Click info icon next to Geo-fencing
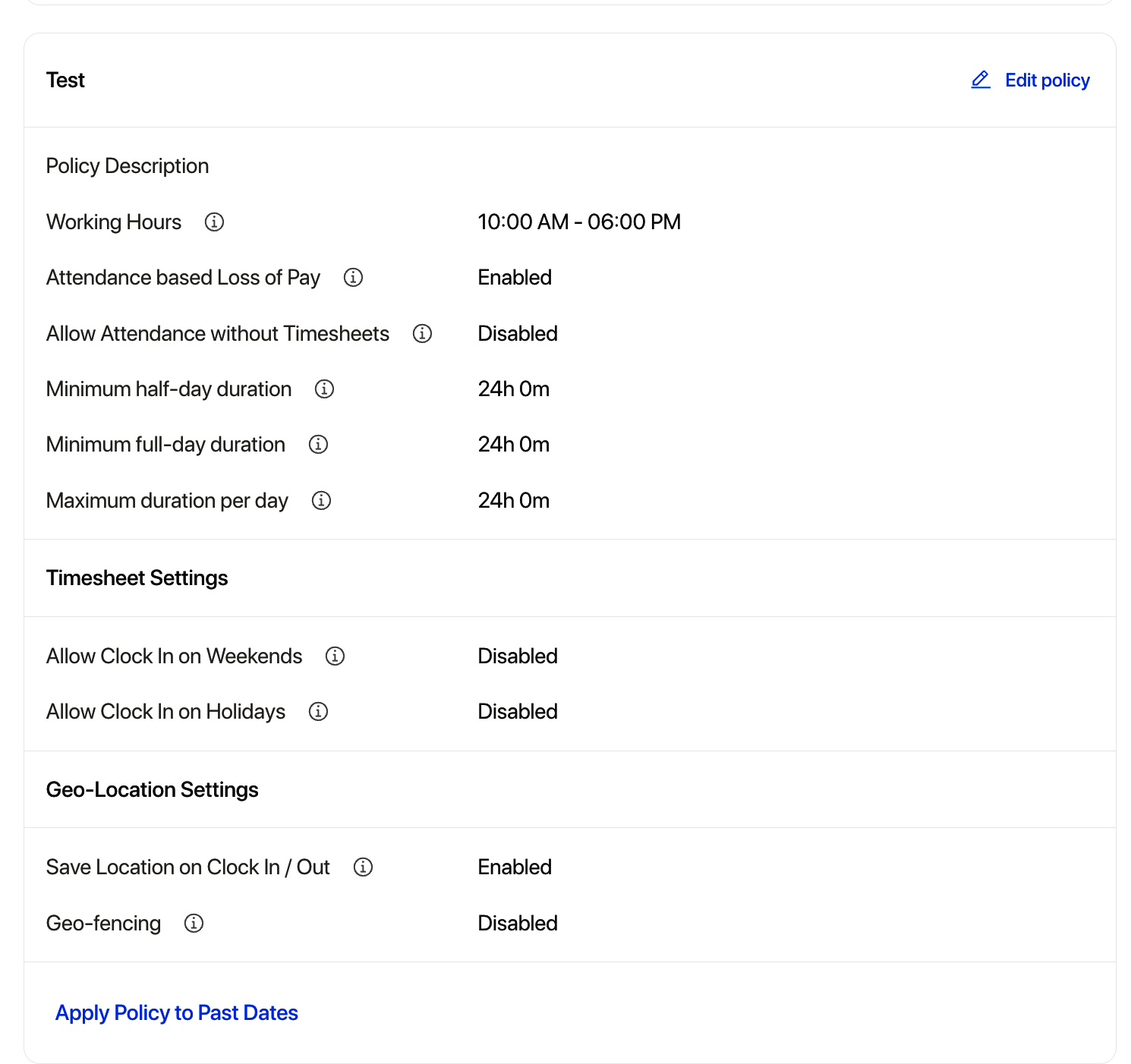This screenshot has height=1064, width=1131. click(194, 923)
